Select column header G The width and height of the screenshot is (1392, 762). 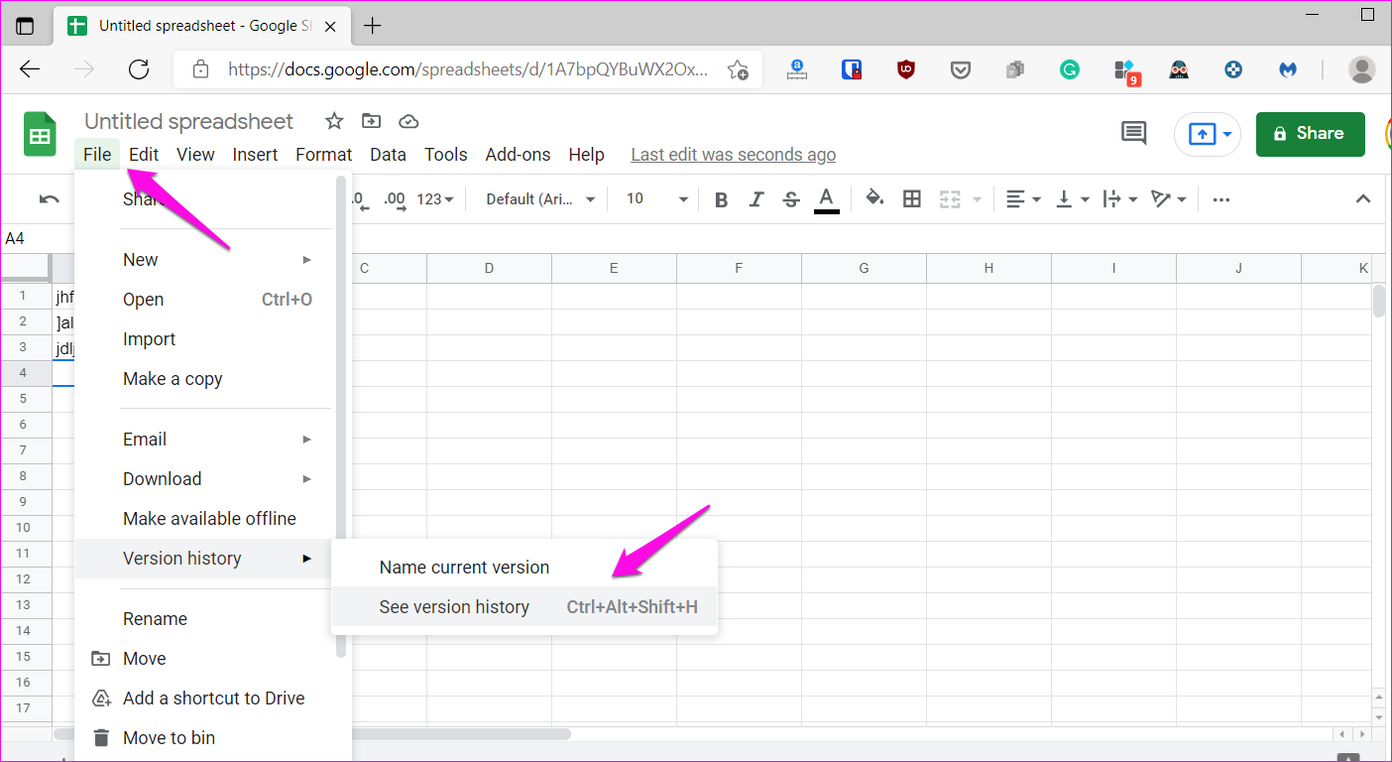click(x=863, y=268)
